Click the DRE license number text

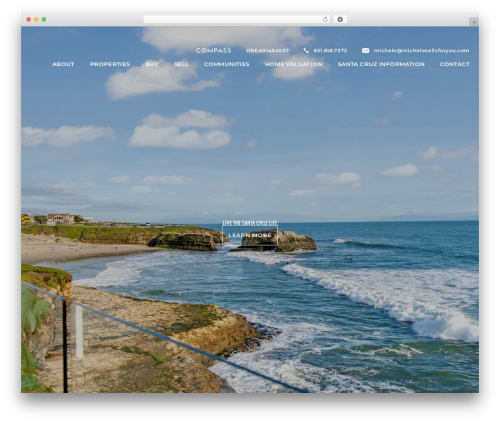(267, 51)
